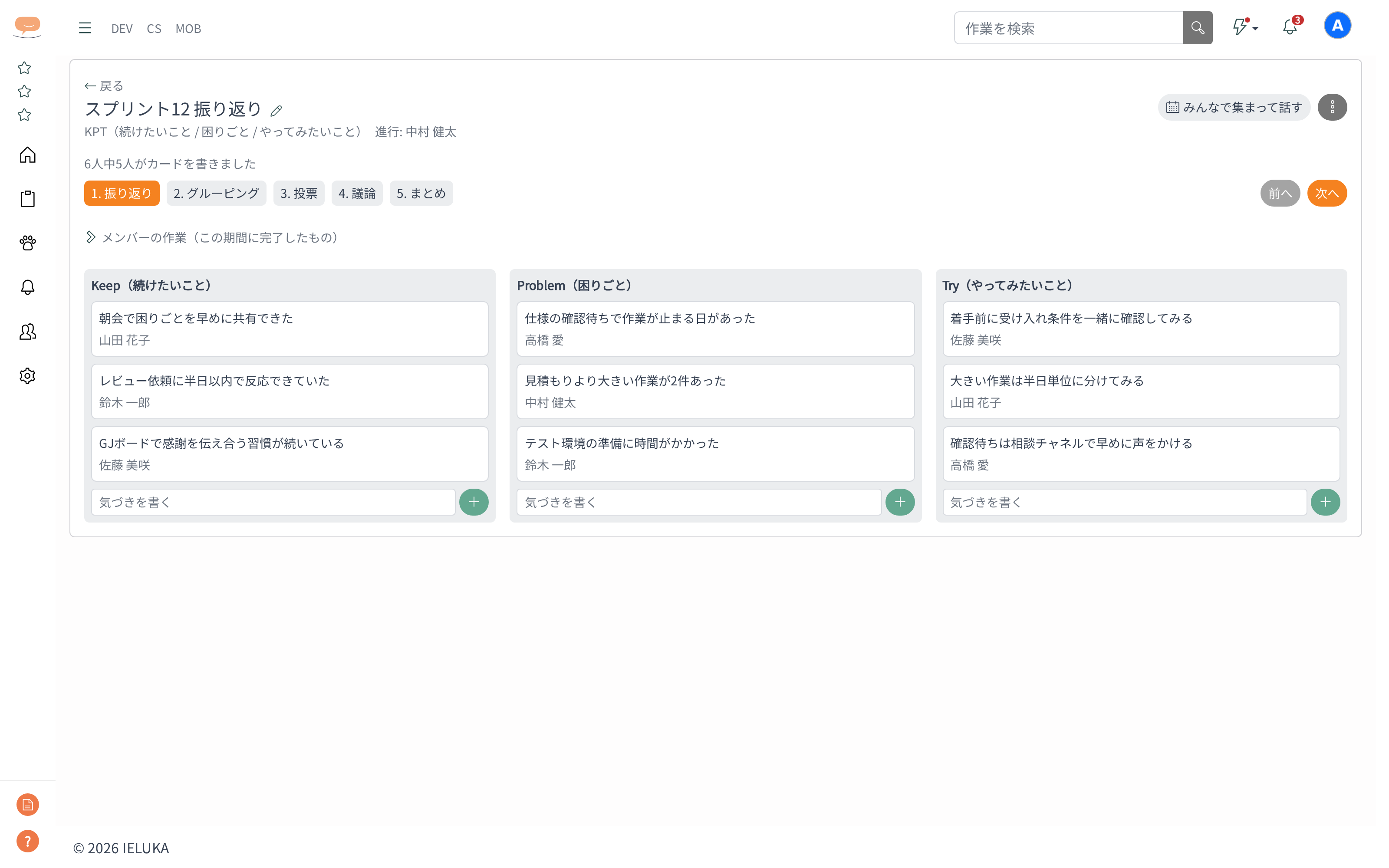The width and height of the screenshot is (1389, 868).
Task: Click the IELUKA logo icon
Action: point(27,27)
